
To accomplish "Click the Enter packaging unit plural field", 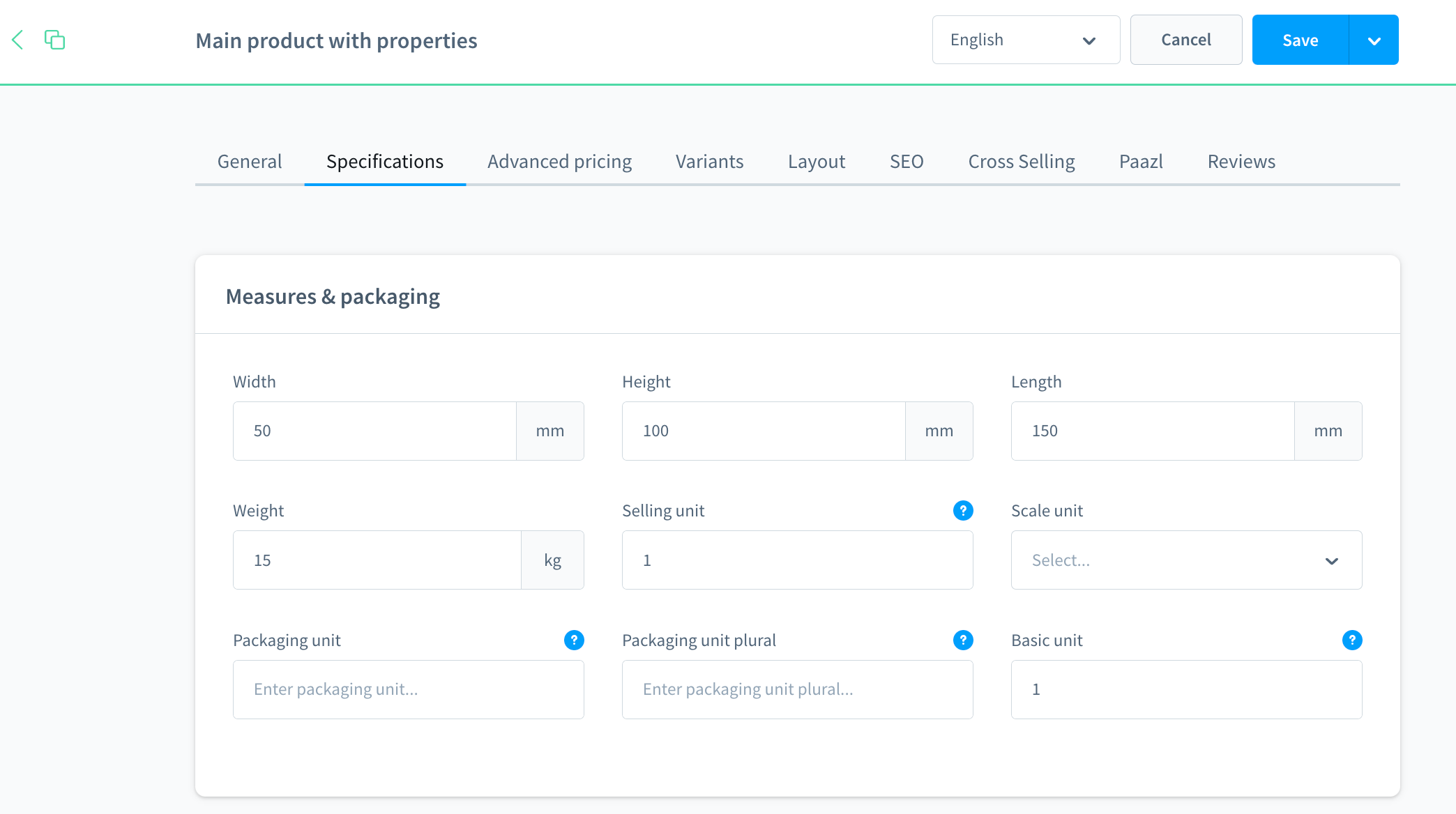I will pyautogui.click(x=797, y=690).
